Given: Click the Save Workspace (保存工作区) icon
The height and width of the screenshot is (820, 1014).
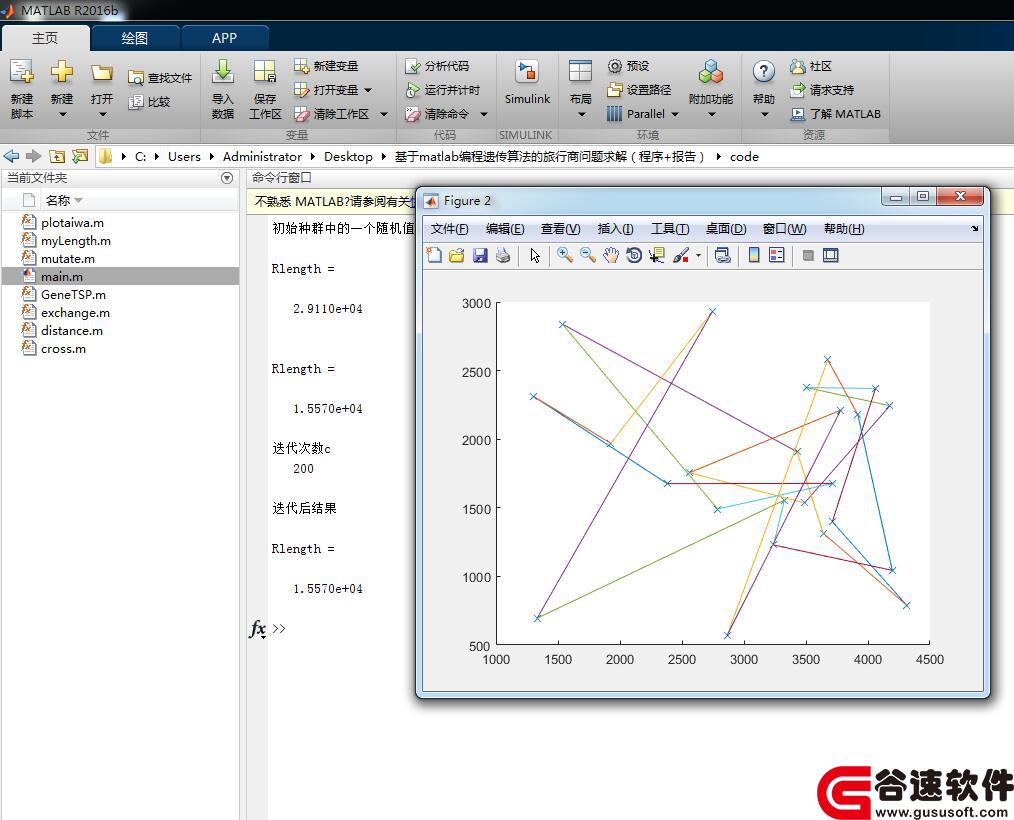Looking at the screenshot, I should pyautogui.click(x=265, y=73).
